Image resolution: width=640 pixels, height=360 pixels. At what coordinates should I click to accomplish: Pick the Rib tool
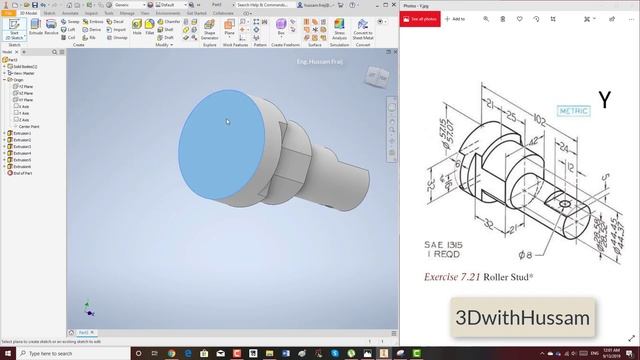(x=89, y=37)
